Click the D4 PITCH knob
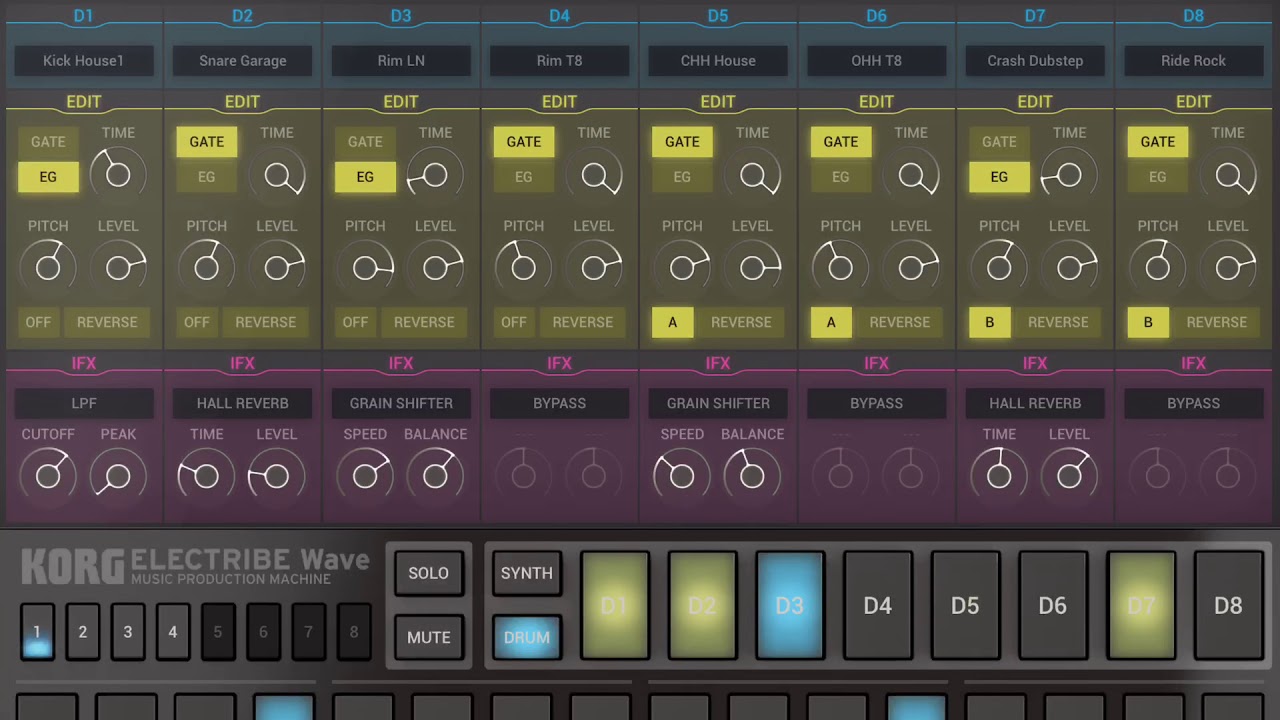 pyautogui.click(x=524, y=267)
